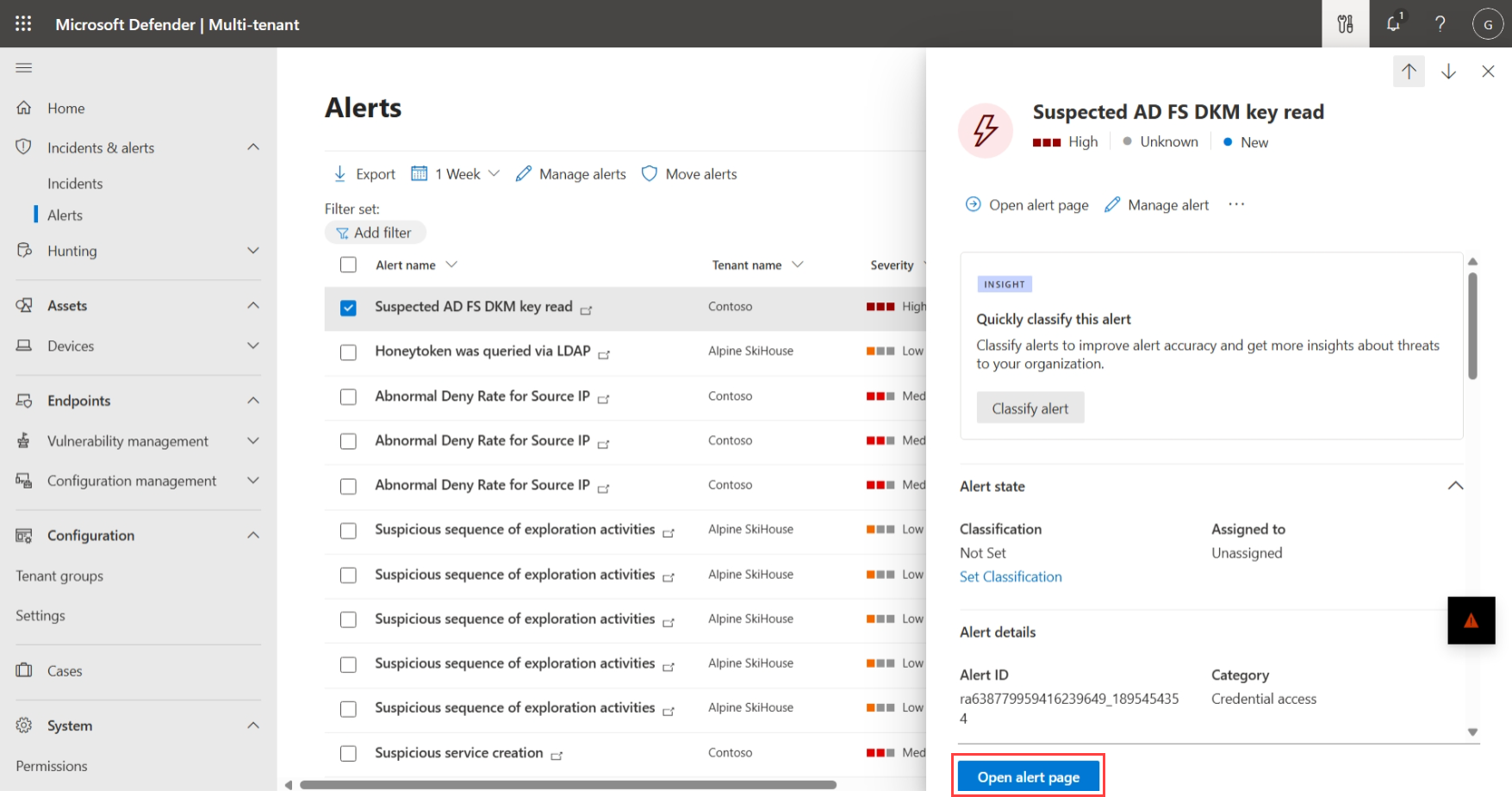Uncheck the Suspected AD FS DKM key read checkbox
The image size is (1512, 797).
click(348, 308)
